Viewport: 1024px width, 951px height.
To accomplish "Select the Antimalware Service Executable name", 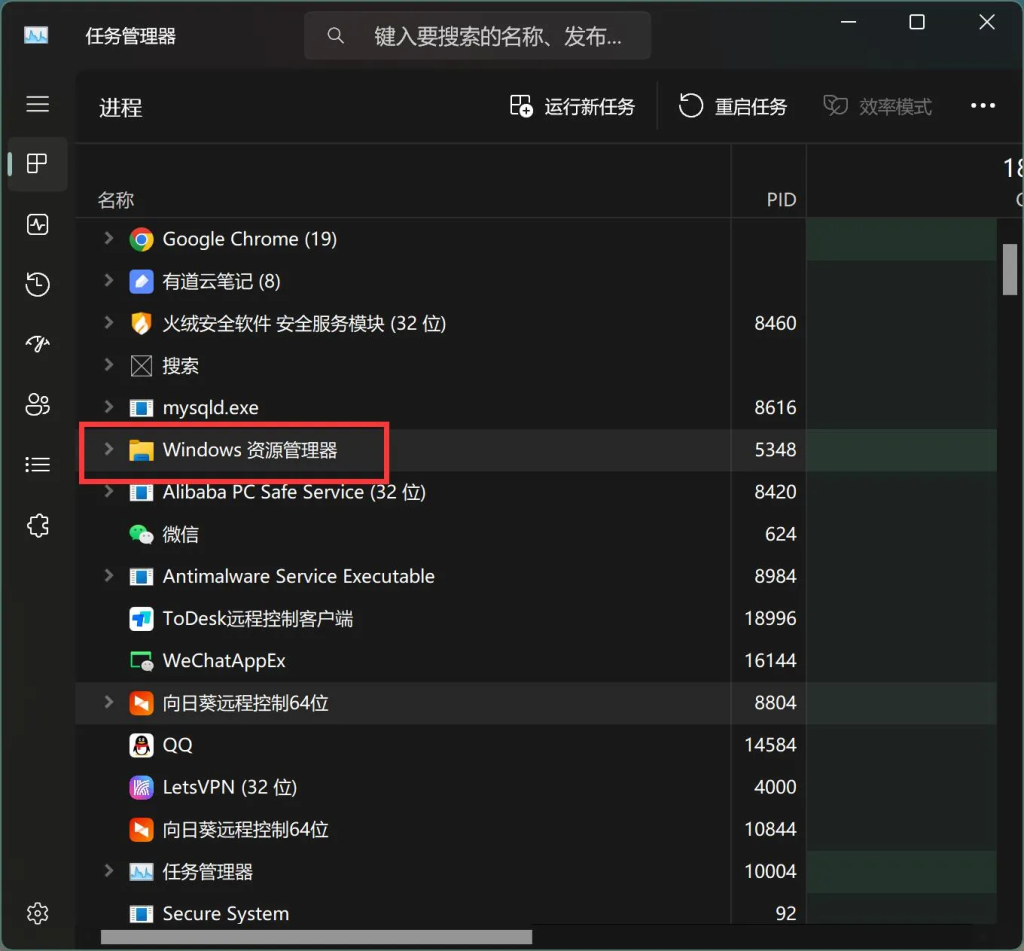I will pos(298,577).
